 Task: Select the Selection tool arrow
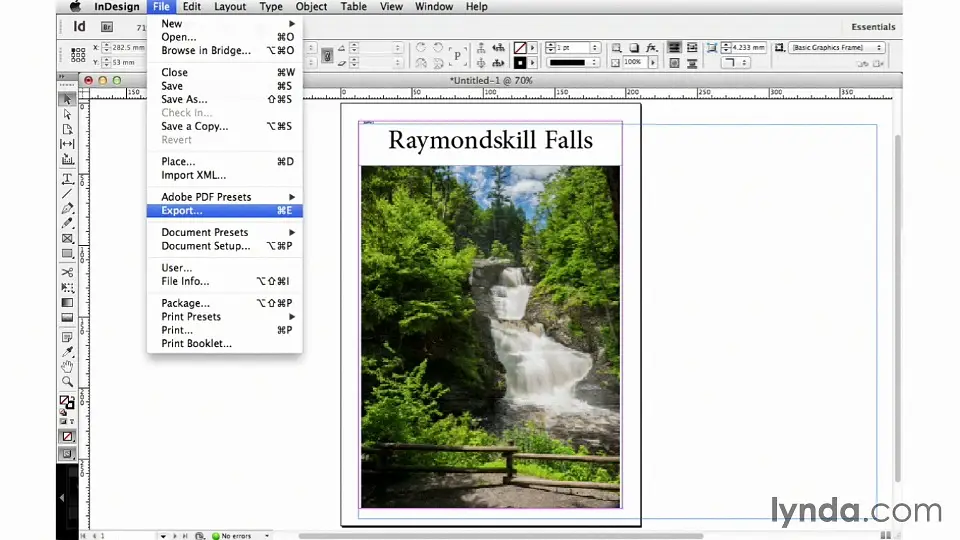[x=67, y=99]
